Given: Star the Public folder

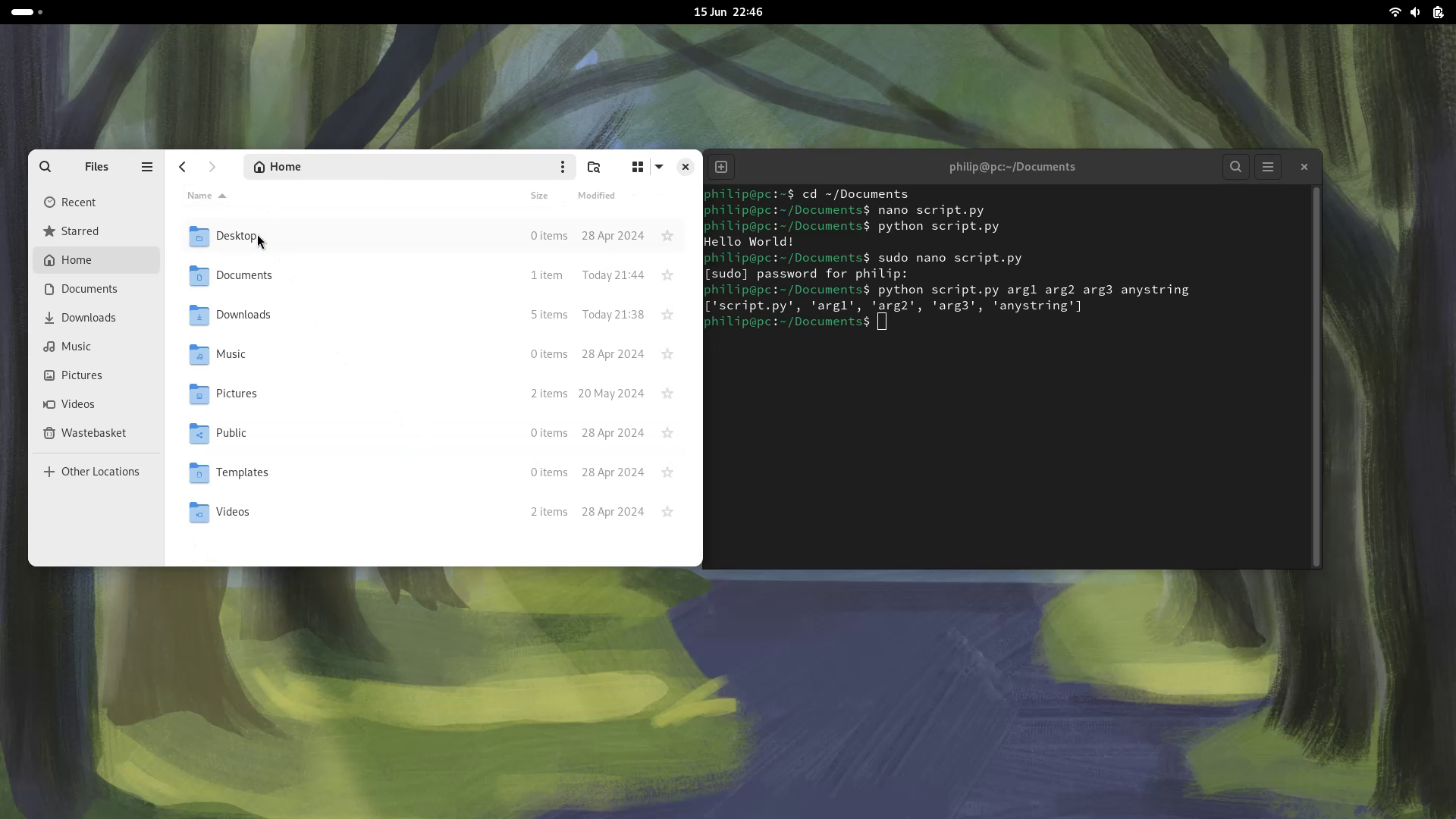Looking at the screenshot, I should tap(667, 433).
